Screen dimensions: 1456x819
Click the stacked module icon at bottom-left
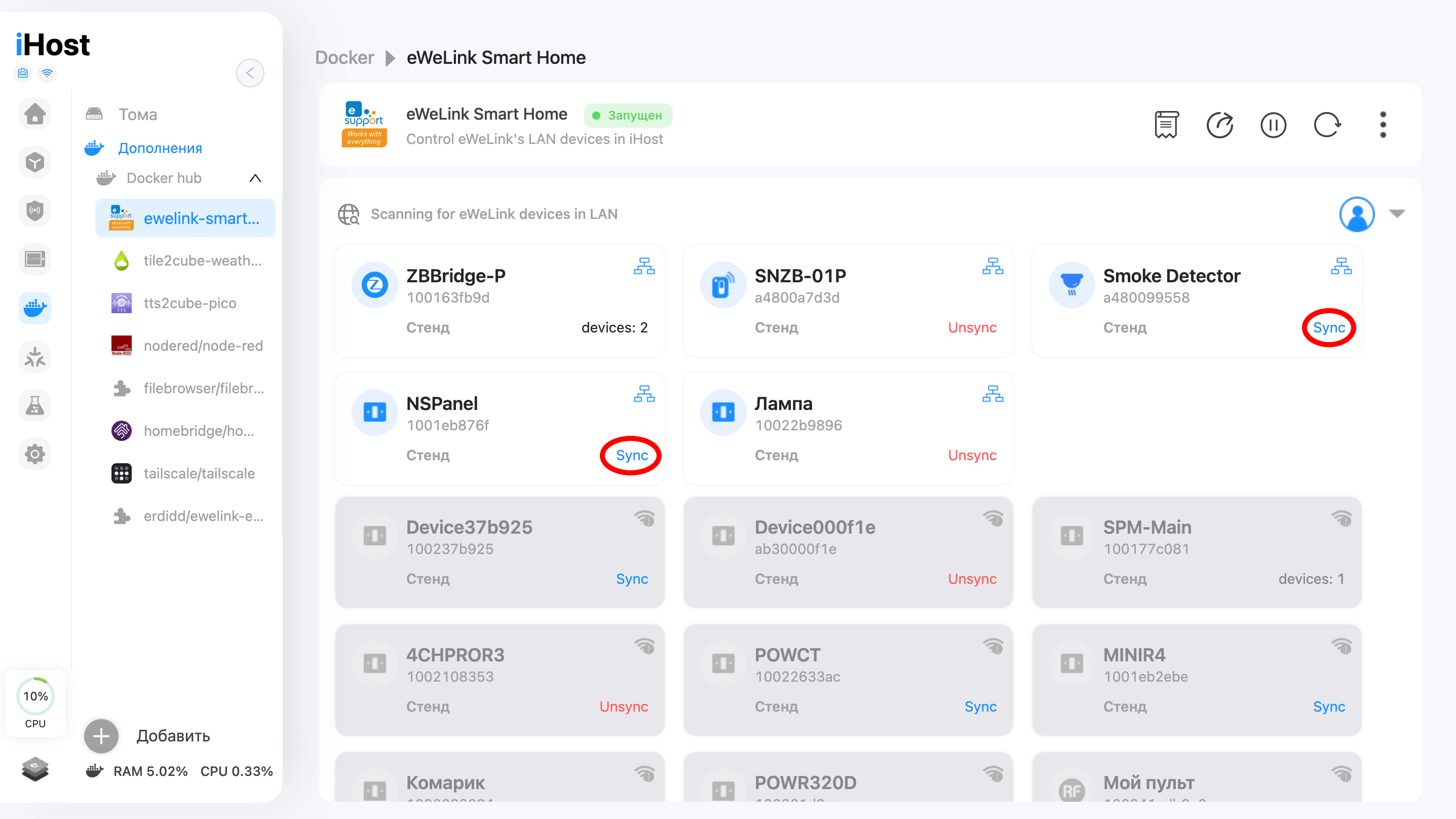[35, 769]
